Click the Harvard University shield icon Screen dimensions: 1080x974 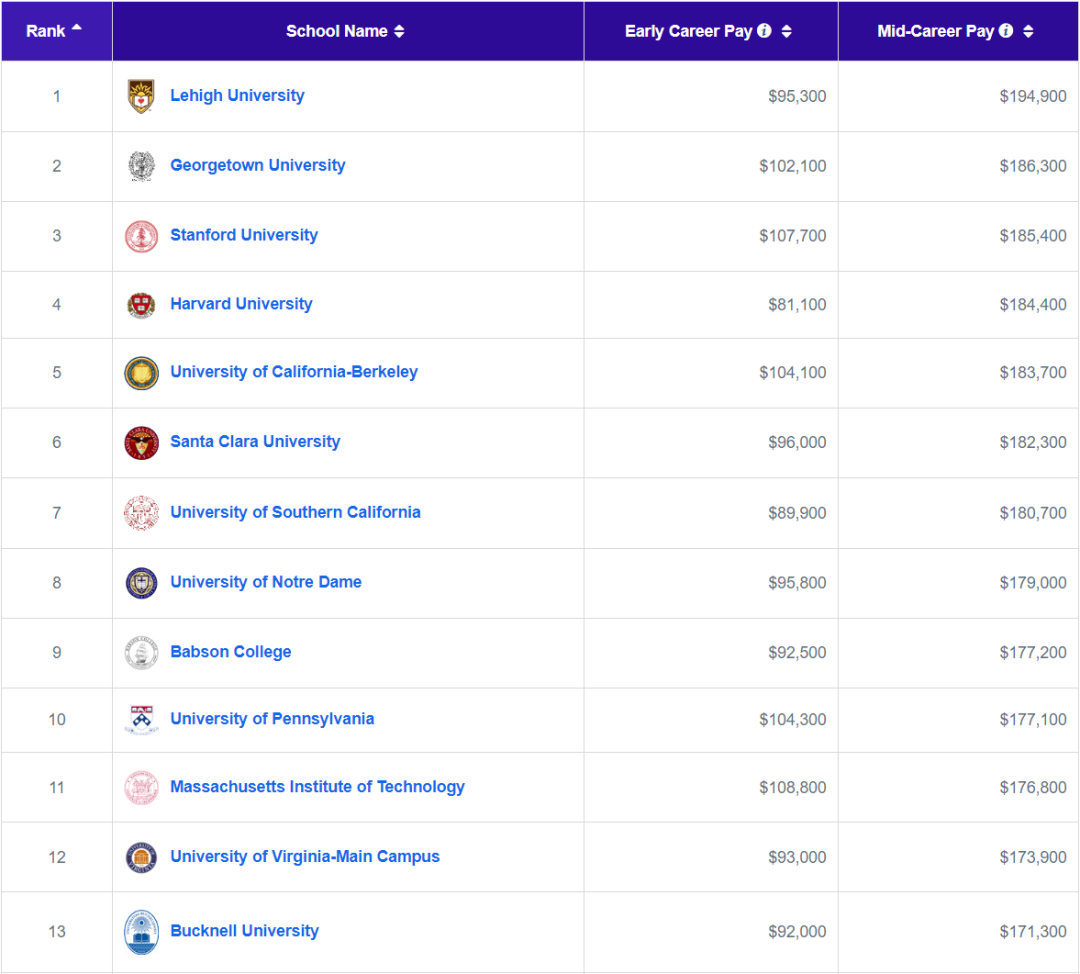tap(141, 305)
